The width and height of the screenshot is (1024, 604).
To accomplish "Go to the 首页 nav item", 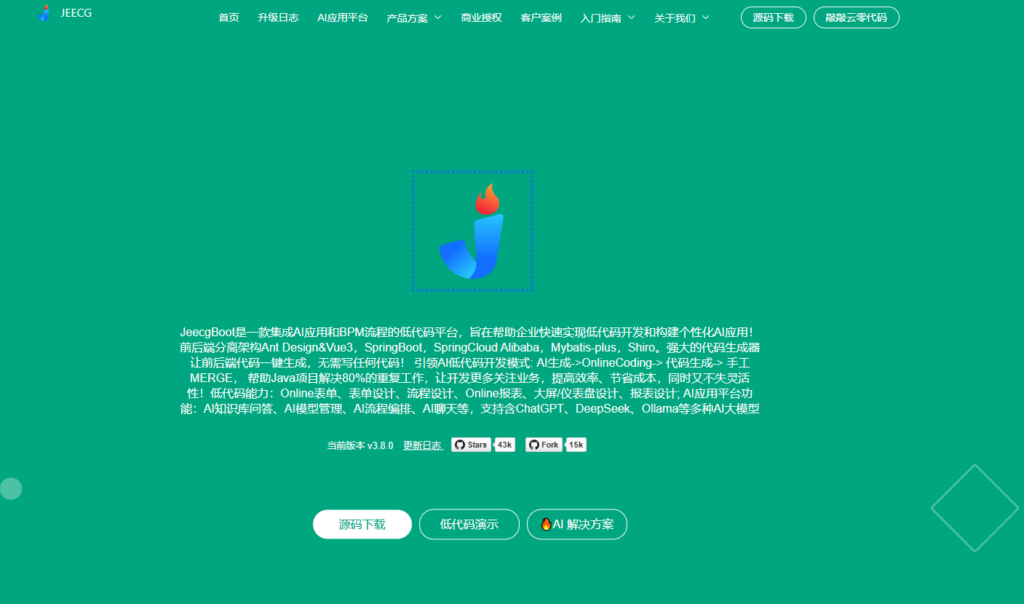I will click(229, 18).
